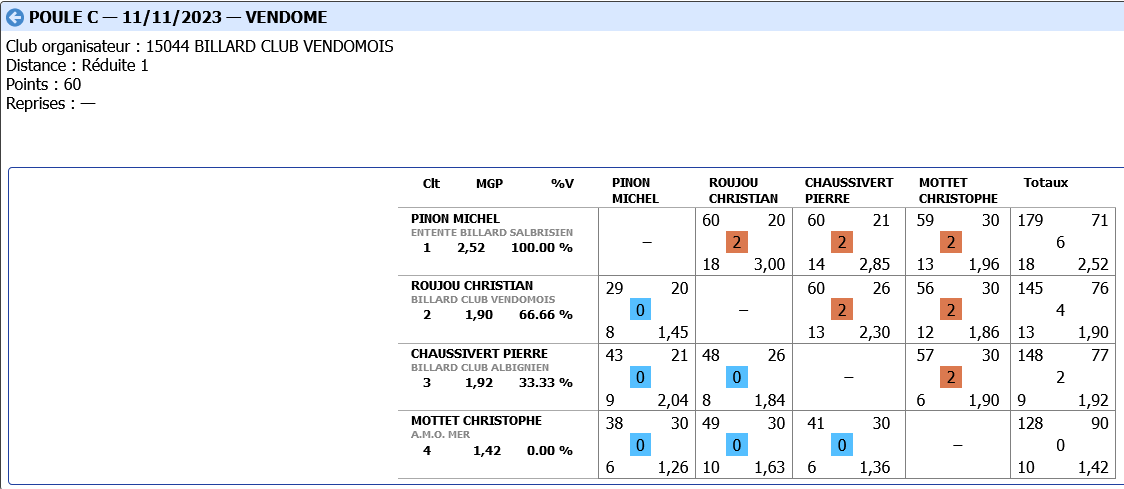Click ENTENTE BILLARD SALBRISIEN club name
Image resolution: width=1124 pixels, height=489 pixels.
tap(492, 232)
